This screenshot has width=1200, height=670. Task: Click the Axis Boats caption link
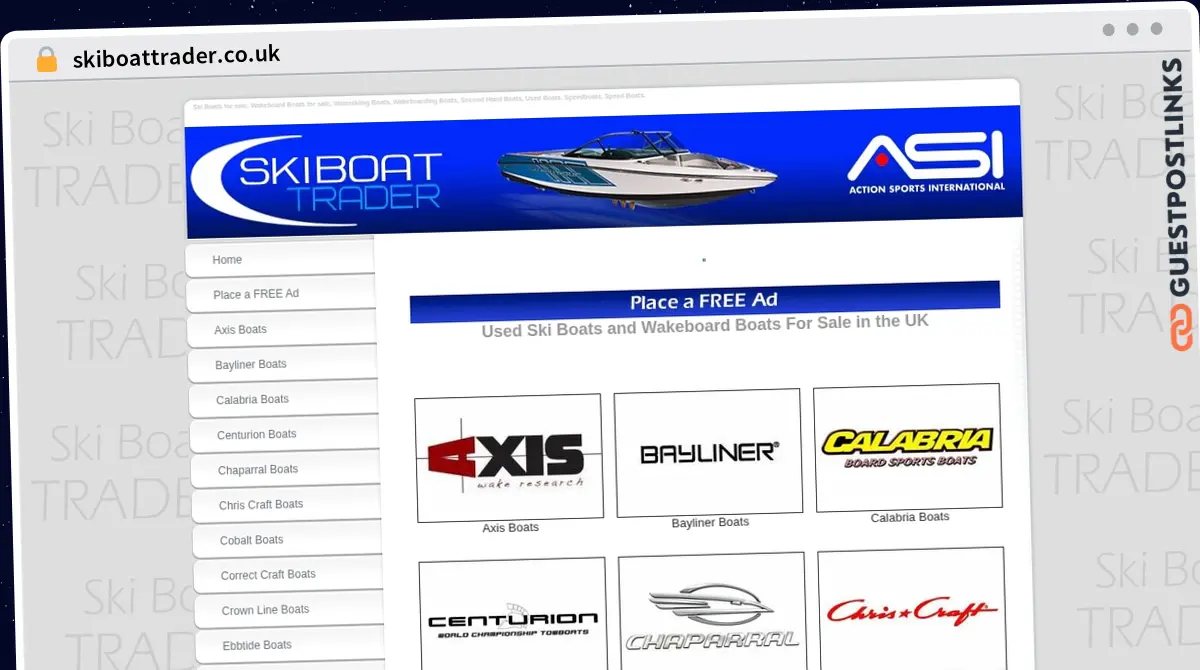511,528
